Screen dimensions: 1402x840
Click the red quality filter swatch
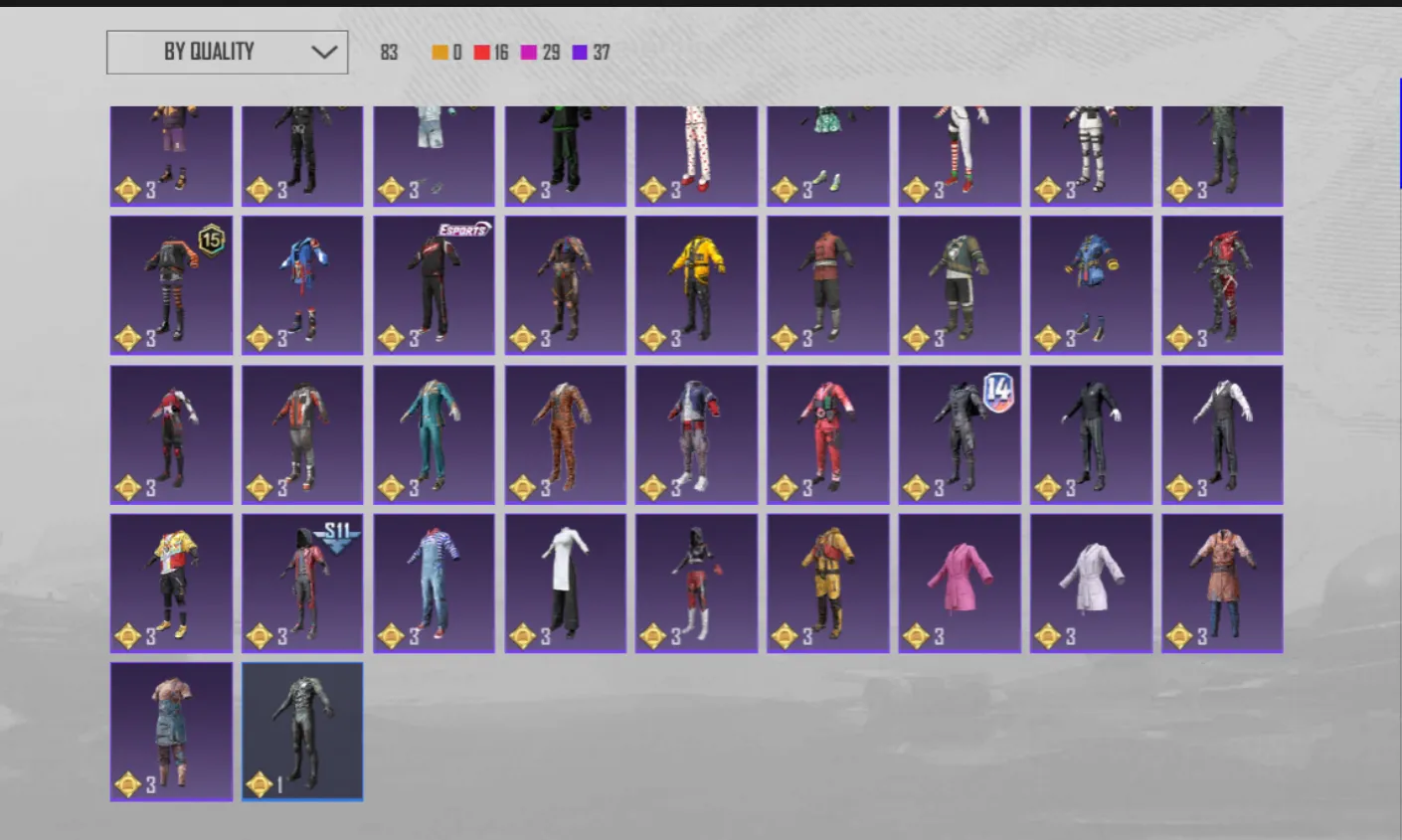(x=482, y=53)
